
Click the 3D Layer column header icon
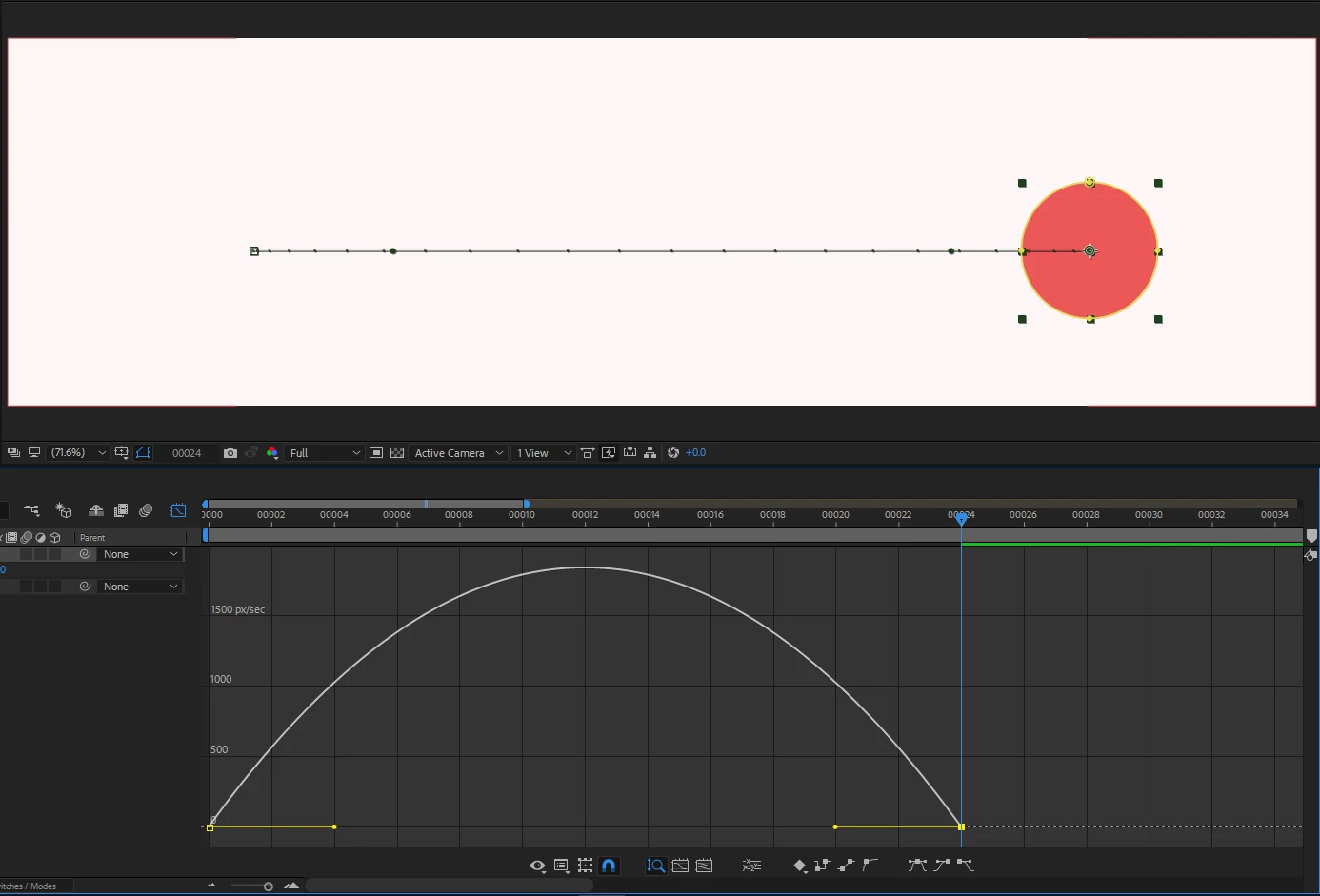(55, 537)
